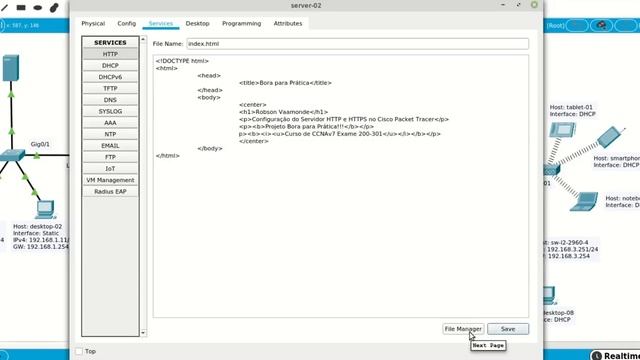This screenshot has width=640, height=360.
Task: Select the NTP service
Action: (110, 134)
